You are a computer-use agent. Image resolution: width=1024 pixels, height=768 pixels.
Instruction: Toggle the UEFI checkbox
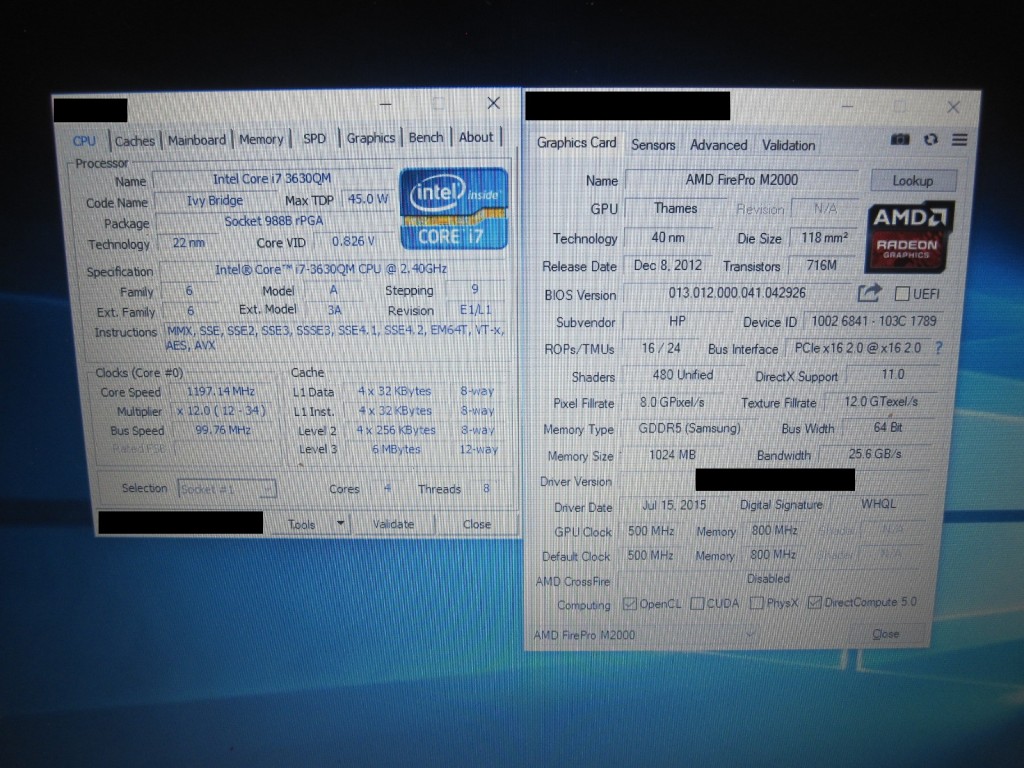[902, 294]
